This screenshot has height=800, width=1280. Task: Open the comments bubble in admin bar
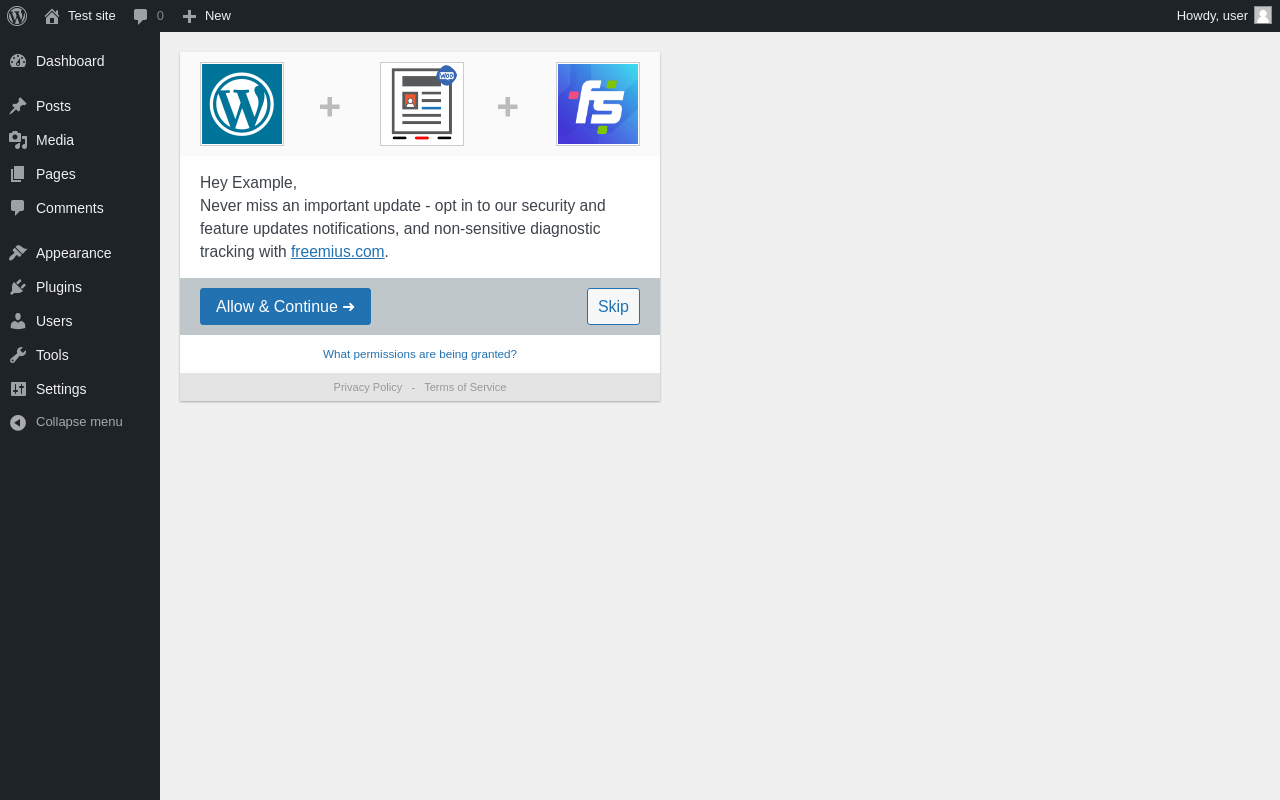click(x=141, y=16)
